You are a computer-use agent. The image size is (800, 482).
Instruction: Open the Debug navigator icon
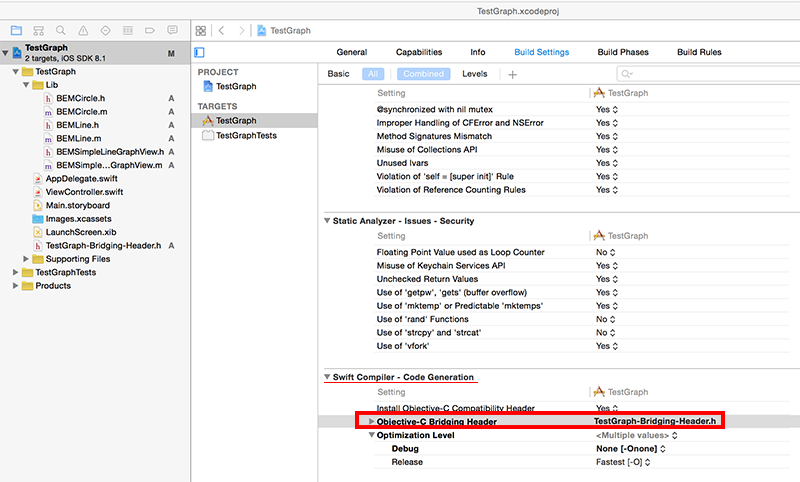pos(128,31)
